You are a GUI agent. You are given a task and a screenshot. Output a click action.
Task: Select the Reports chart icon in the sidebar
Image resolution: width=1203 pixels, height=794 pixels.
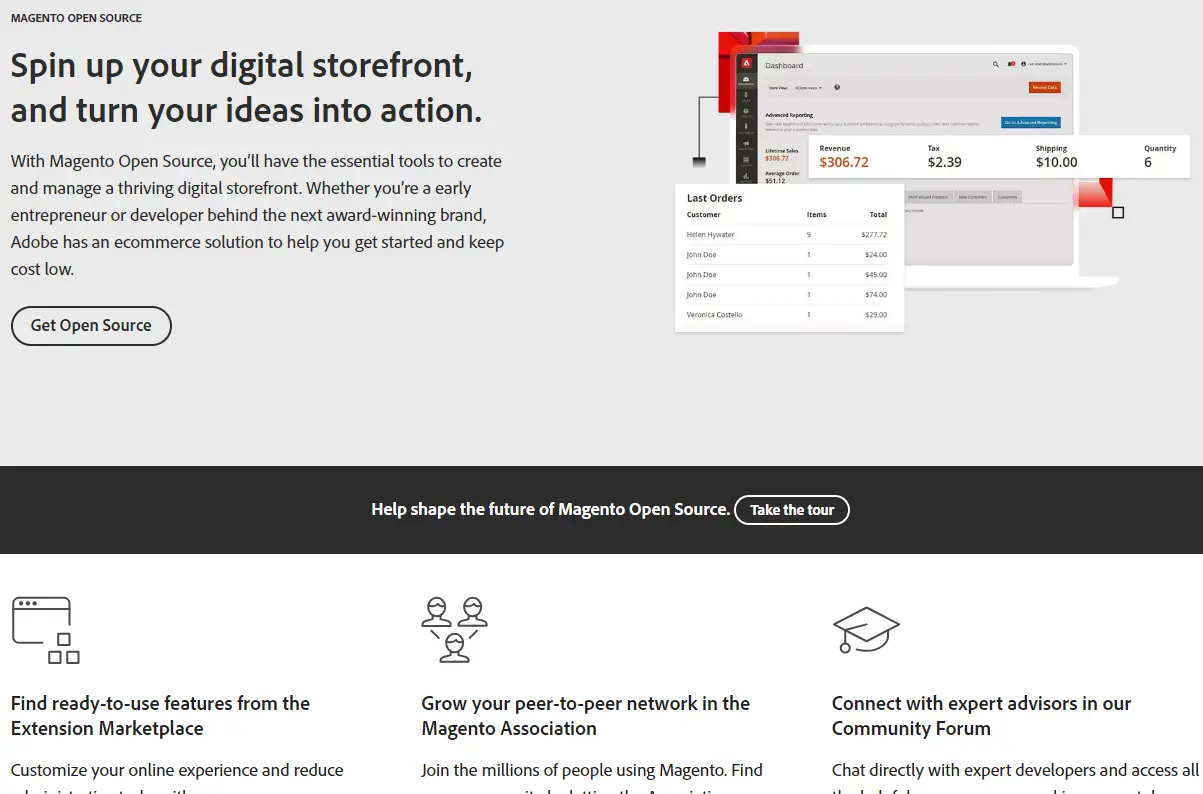coord(746,176)
